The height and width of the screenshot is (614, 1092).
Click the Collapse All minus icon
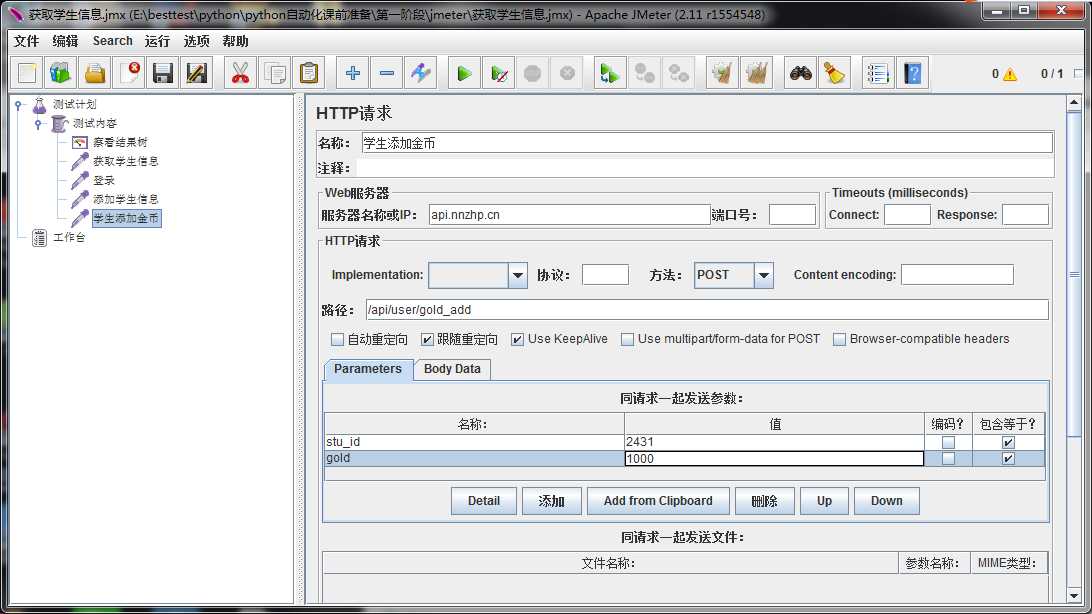click(x=387, y=73)
